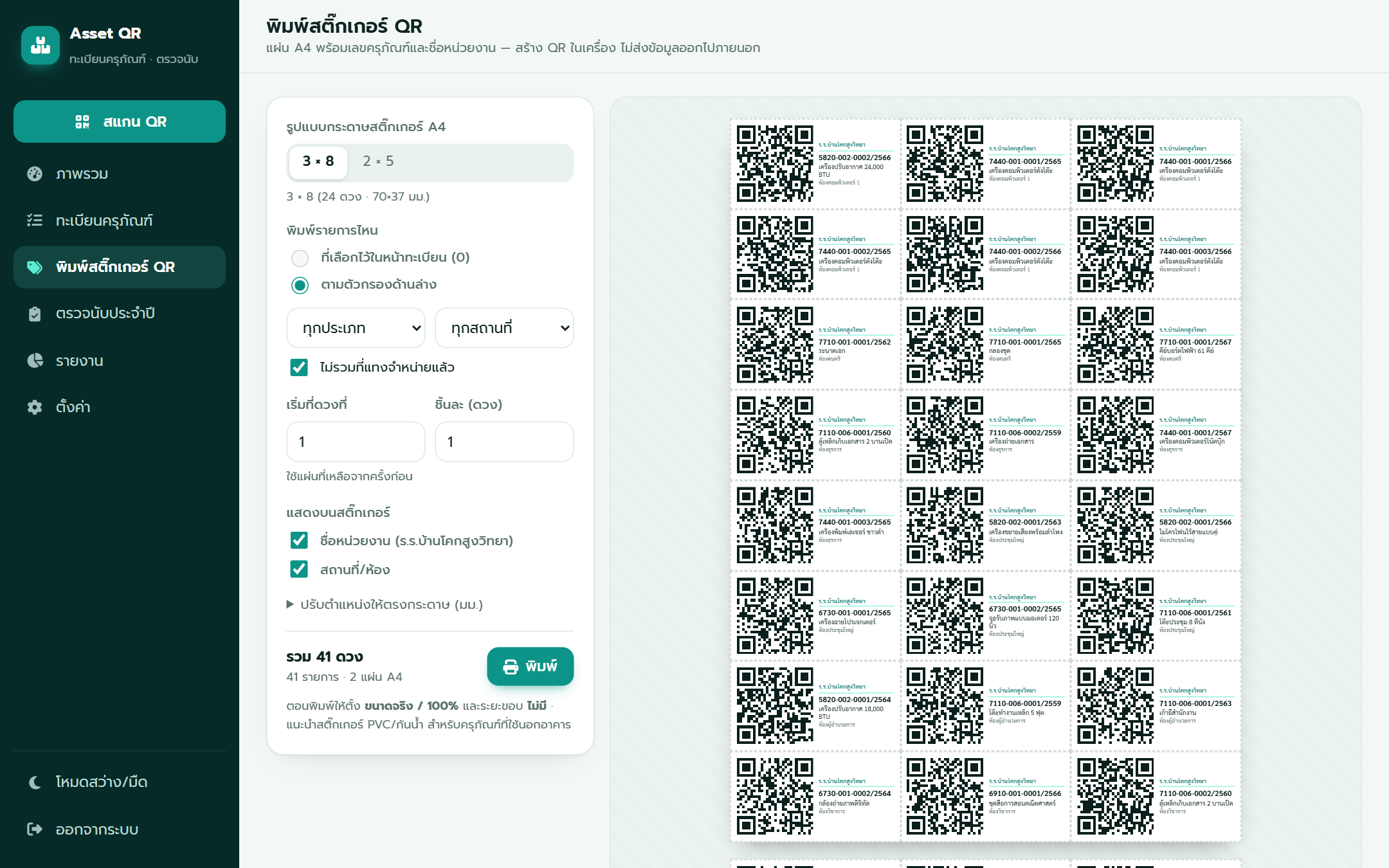Screen dimensions: 1389x868
Task: Click the clipboard icon for ตรวจนับประจำปี
Action: click(35, 314)
